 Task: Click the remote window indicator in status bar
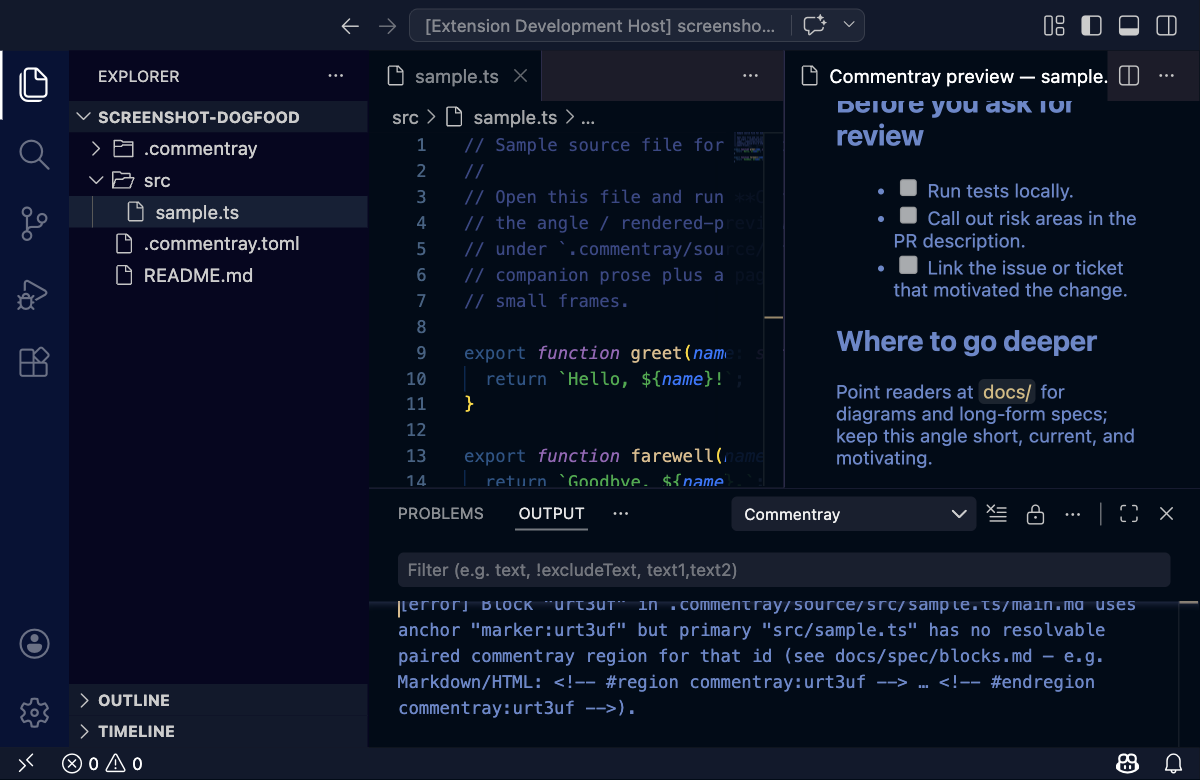(26, 764)
